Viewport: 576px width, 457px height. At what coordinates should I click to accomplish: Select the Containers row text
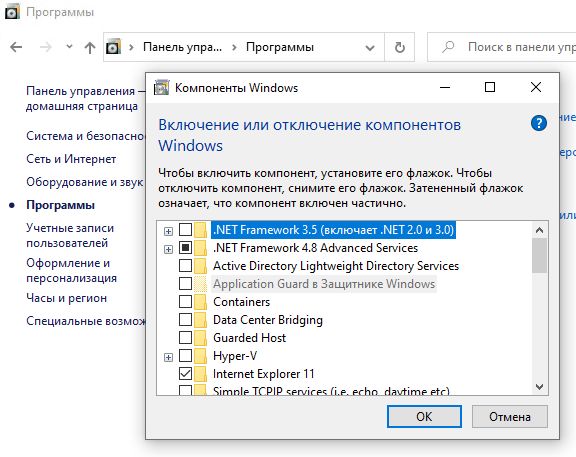[241, 302]
